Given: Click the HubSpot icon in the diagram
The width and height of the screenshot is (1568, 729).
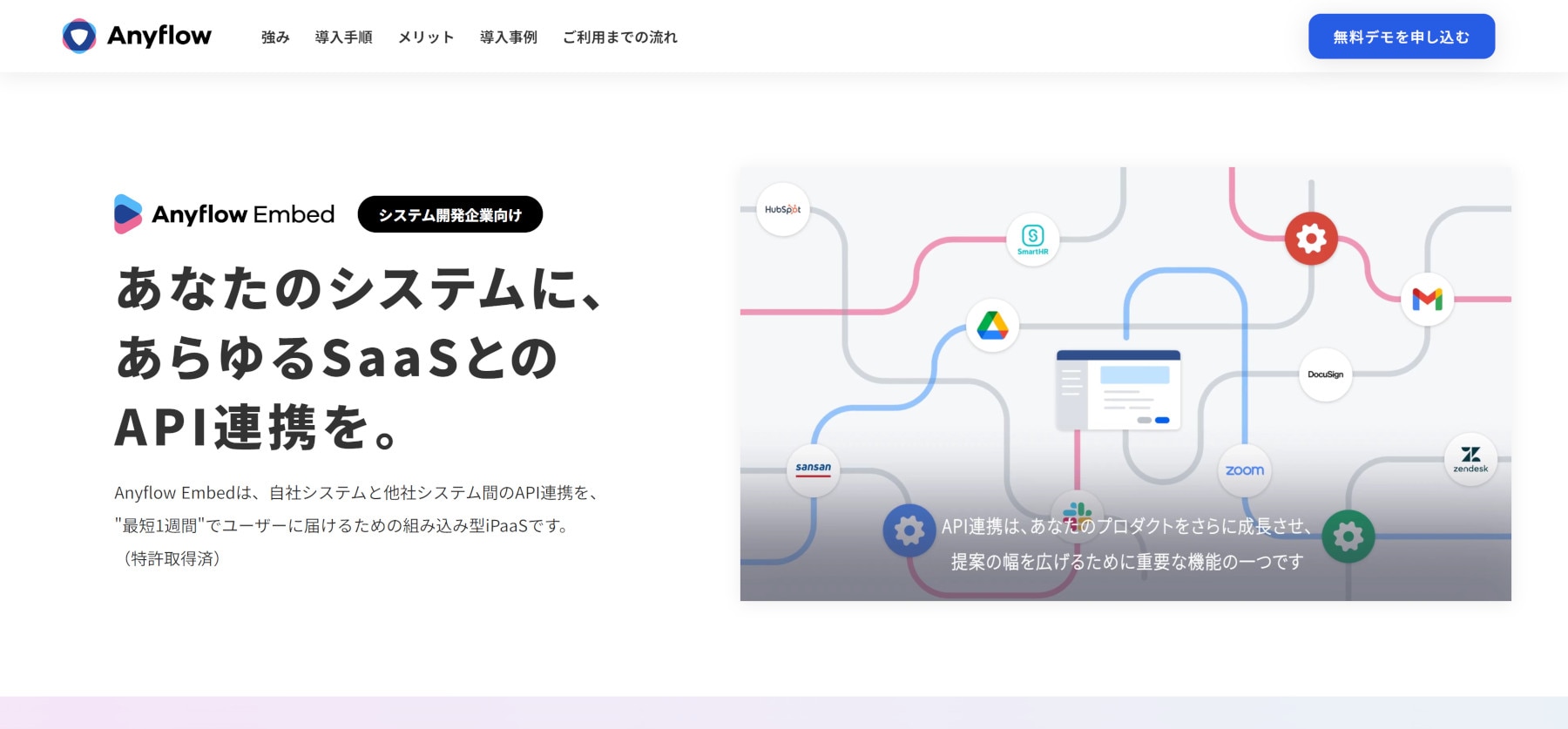Looking at the screenshot, I should click(x=782, y=209).
